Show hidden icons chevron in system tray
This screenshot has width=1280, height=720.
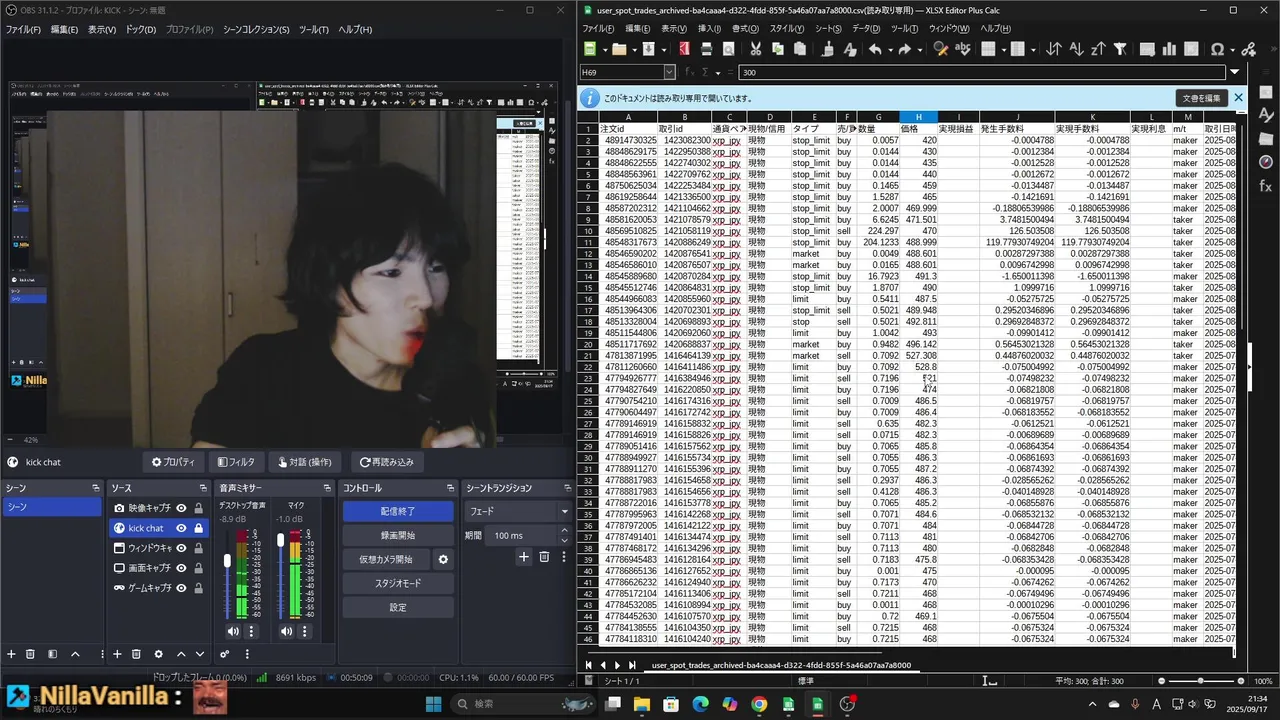[1090, 705]
